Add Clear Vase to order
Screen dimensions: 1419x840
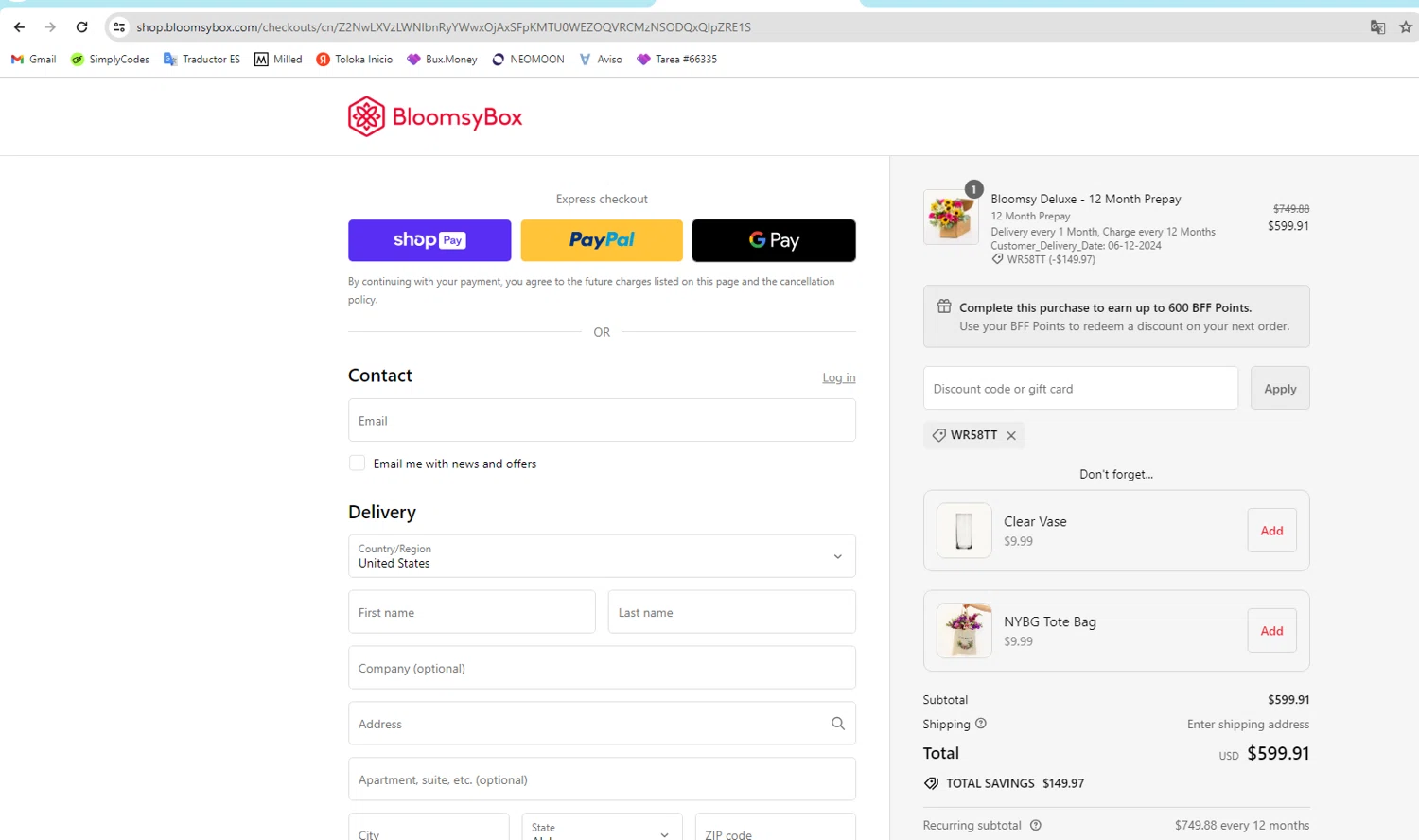pos(1271,531)
